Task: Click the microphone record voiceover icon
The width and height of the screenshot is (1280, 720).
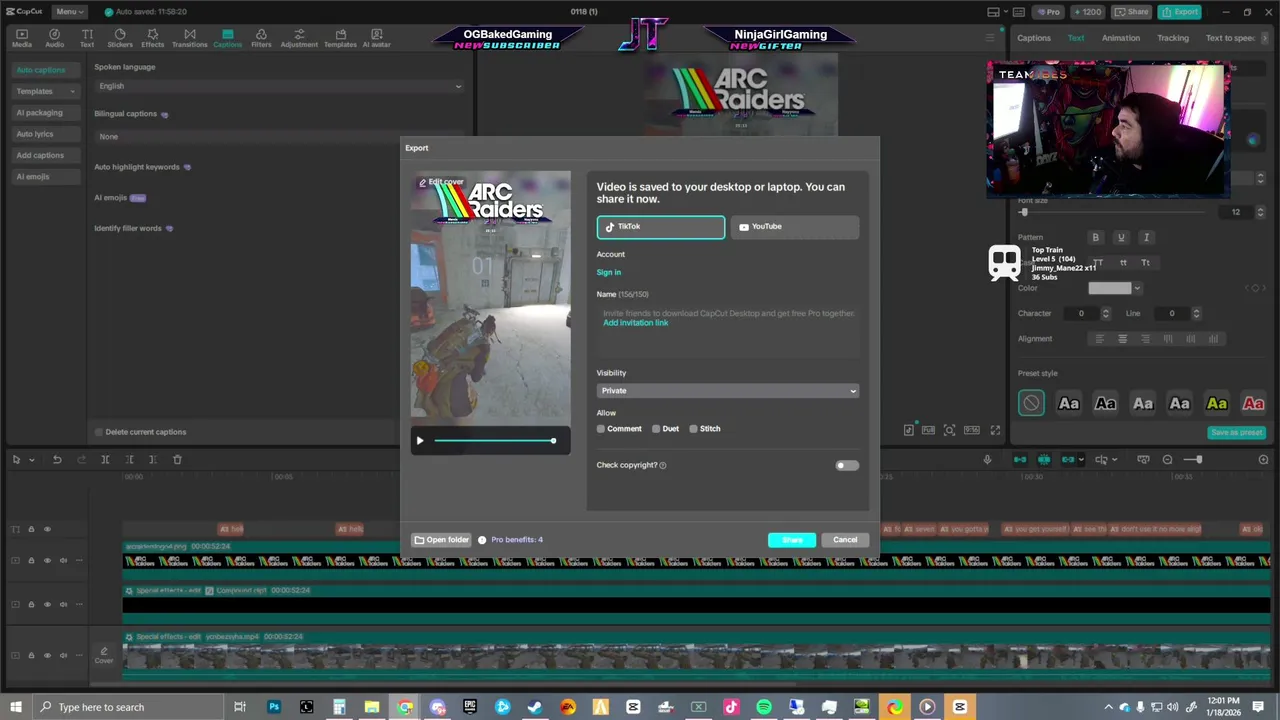Action: pos(987,459)
